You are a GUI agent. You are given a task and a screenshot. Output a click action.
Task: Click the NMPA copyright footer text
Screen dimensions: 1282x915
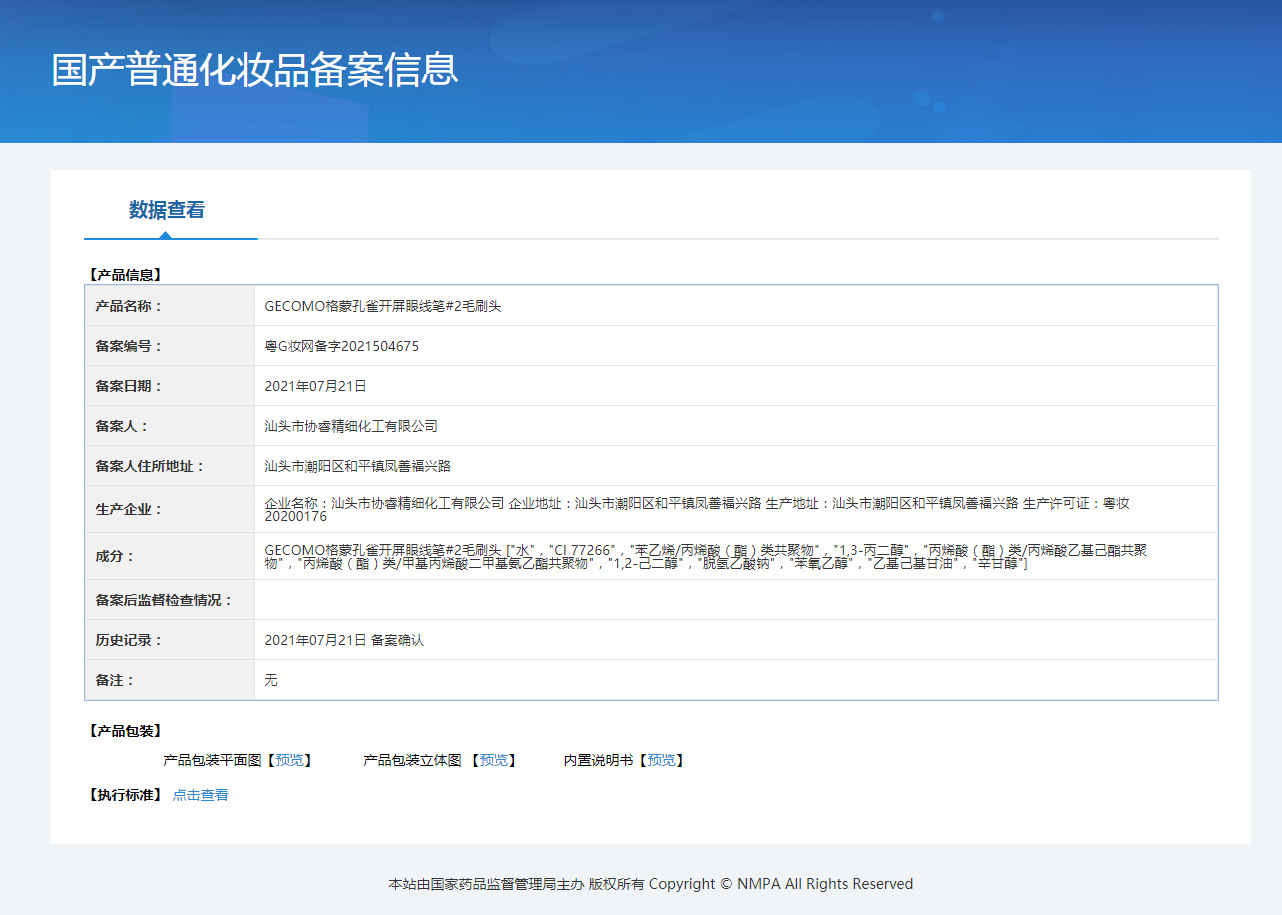(x=650, y=884)
